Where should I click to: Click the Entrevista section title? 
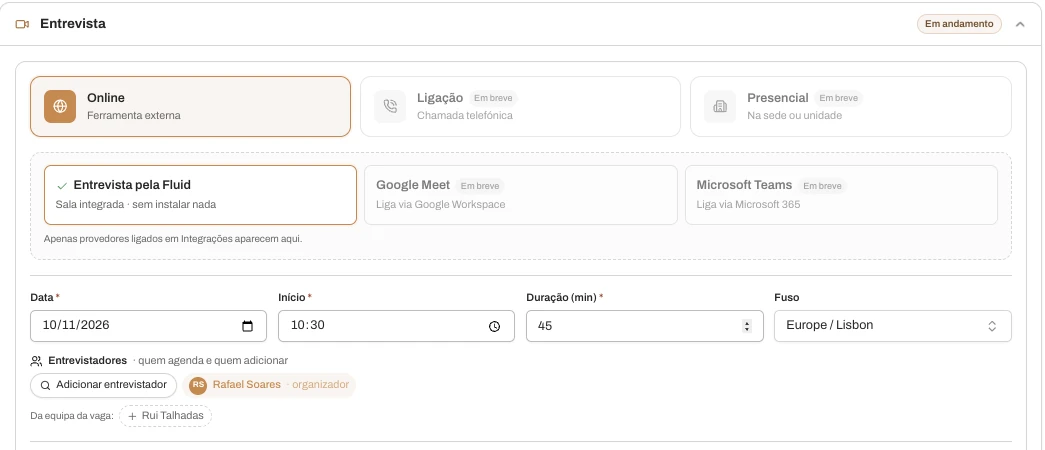pyautogui.click(x=73, y=24)
